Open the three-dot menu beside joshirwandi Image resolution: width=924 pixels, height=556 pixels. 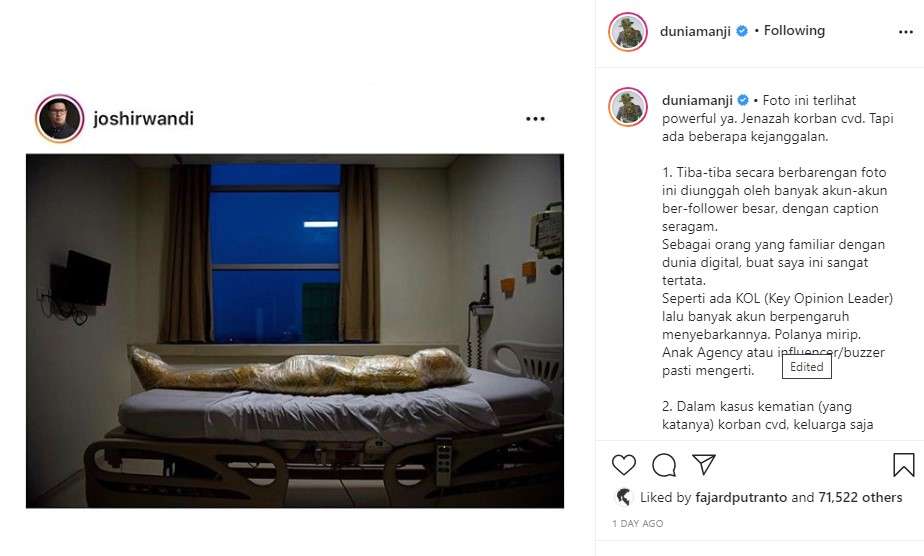pos(535,119)
